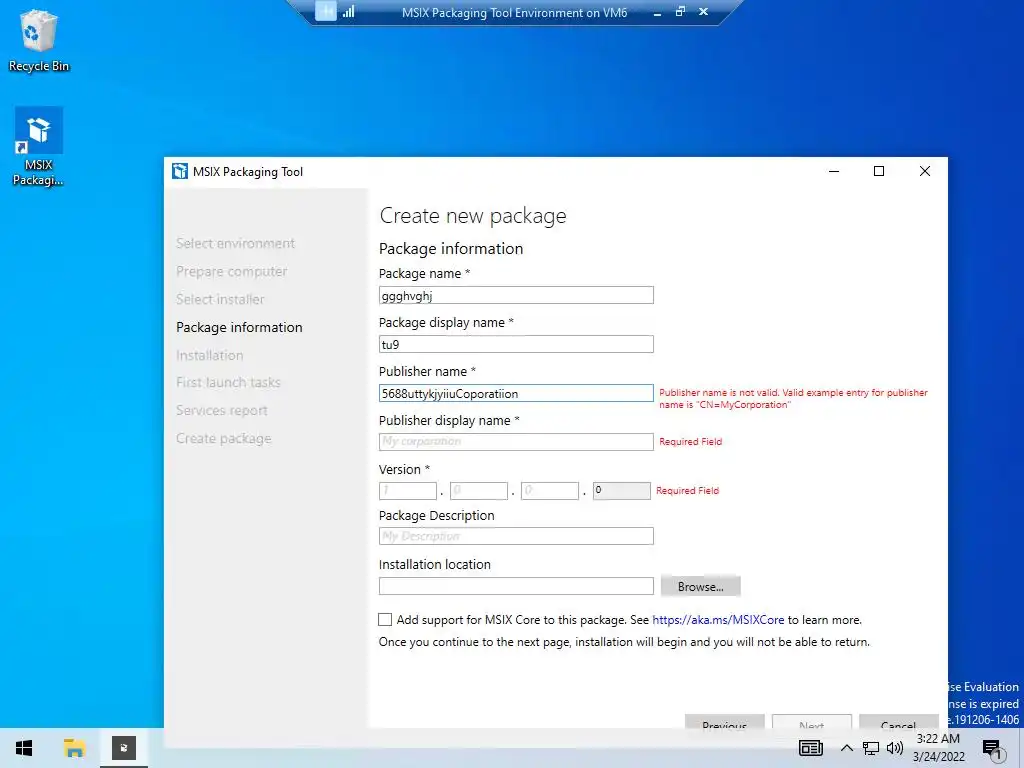This screenshot has height=768, width=1024.
Task: Click the Browse... button
Action: click(x=701, y=586)
